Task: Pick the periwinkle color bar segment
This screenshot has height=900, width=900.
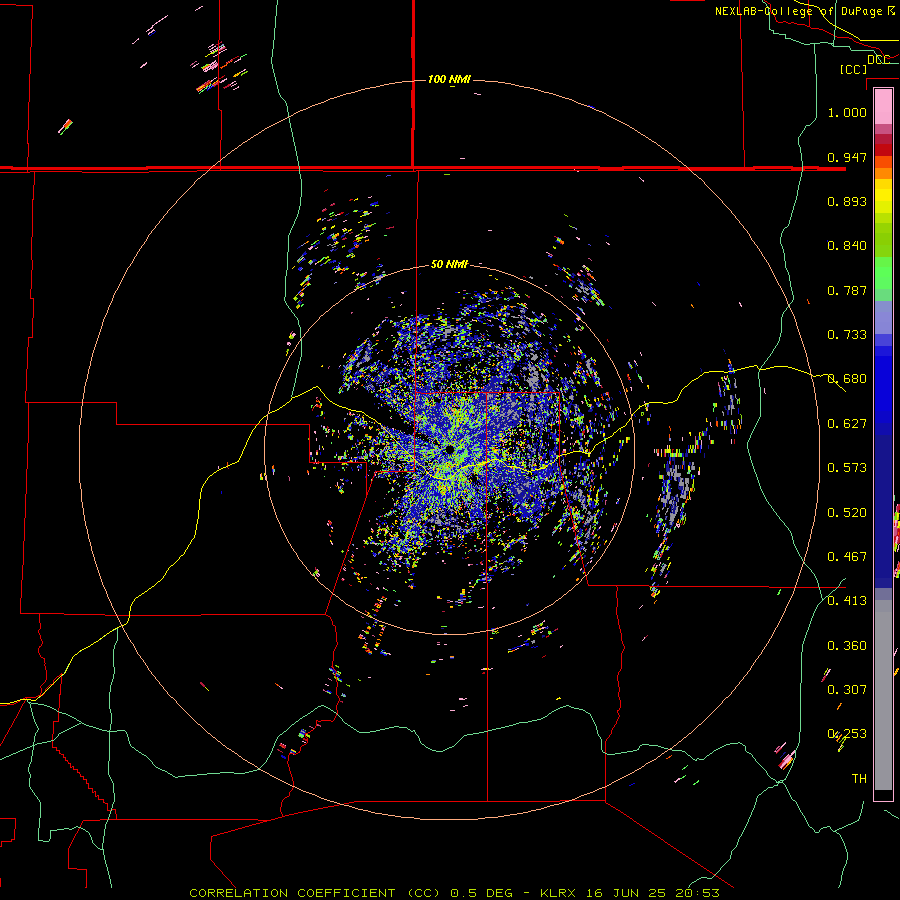Action: (883, 317)
